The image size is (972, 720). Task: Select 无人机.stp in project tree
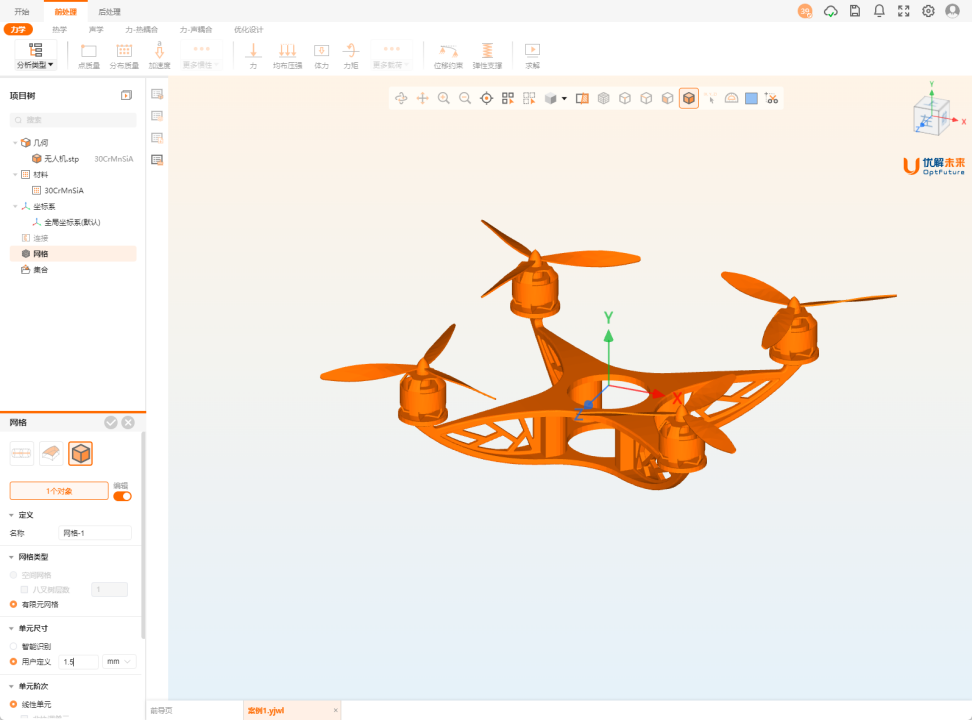point(61,159)
